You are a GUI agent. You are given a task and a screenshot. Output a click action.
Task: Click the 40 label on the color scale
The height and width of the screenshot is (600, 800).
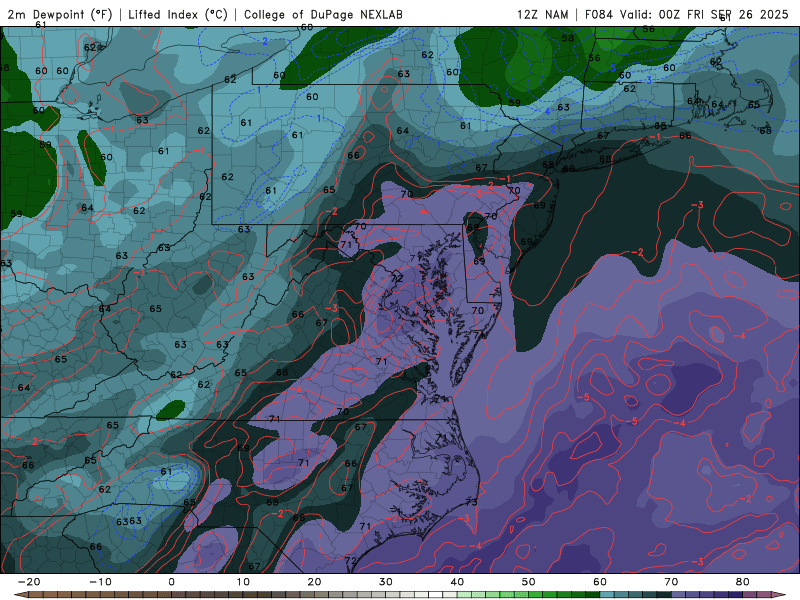(457, 582)
